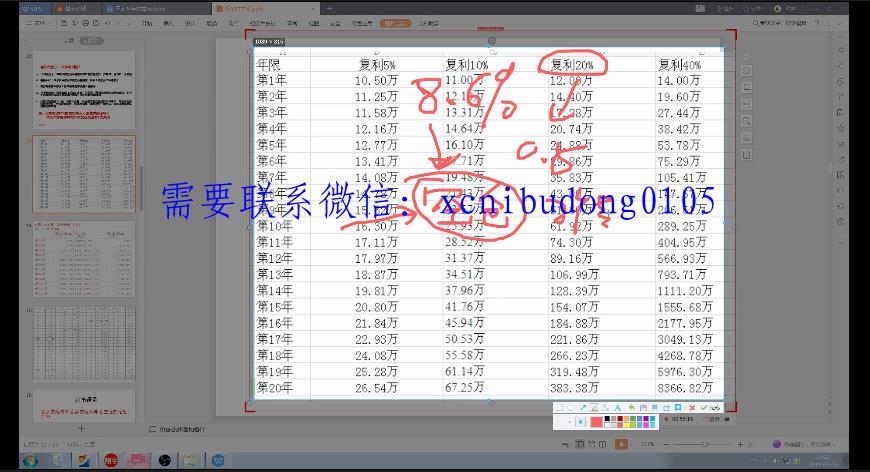The image size is (870, 472).
Task: Click the zoom in plus button
Action: click(x=741, y=444)
